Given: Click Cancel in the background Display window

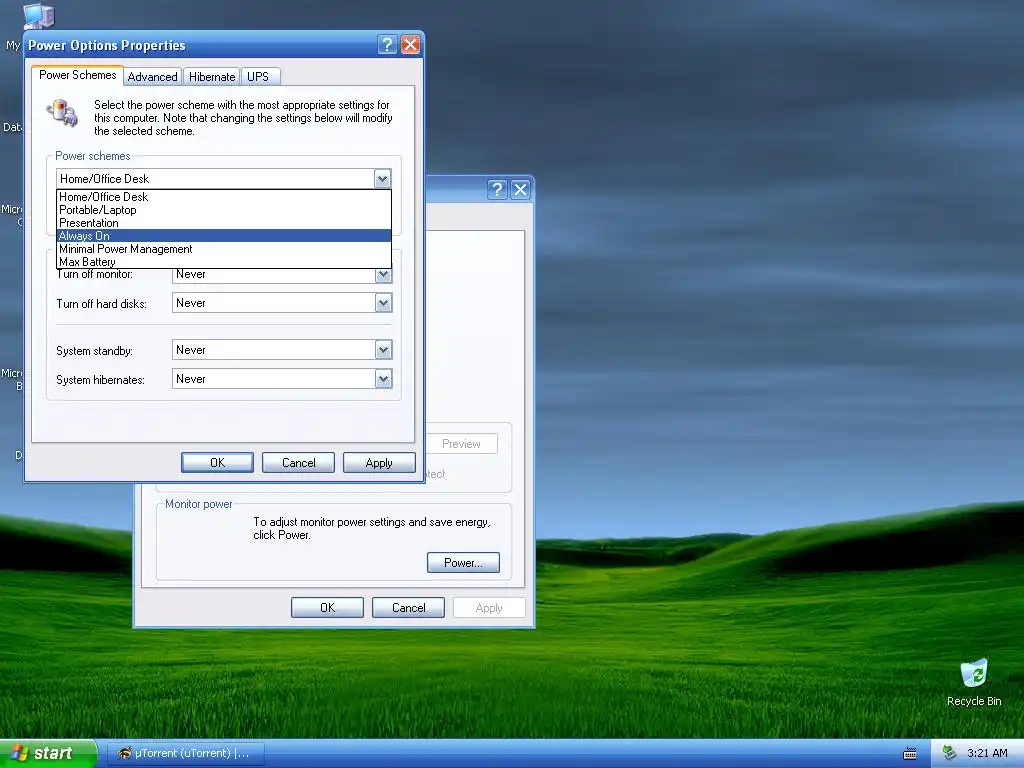Looking at the screenshot, I should (408, 607).
